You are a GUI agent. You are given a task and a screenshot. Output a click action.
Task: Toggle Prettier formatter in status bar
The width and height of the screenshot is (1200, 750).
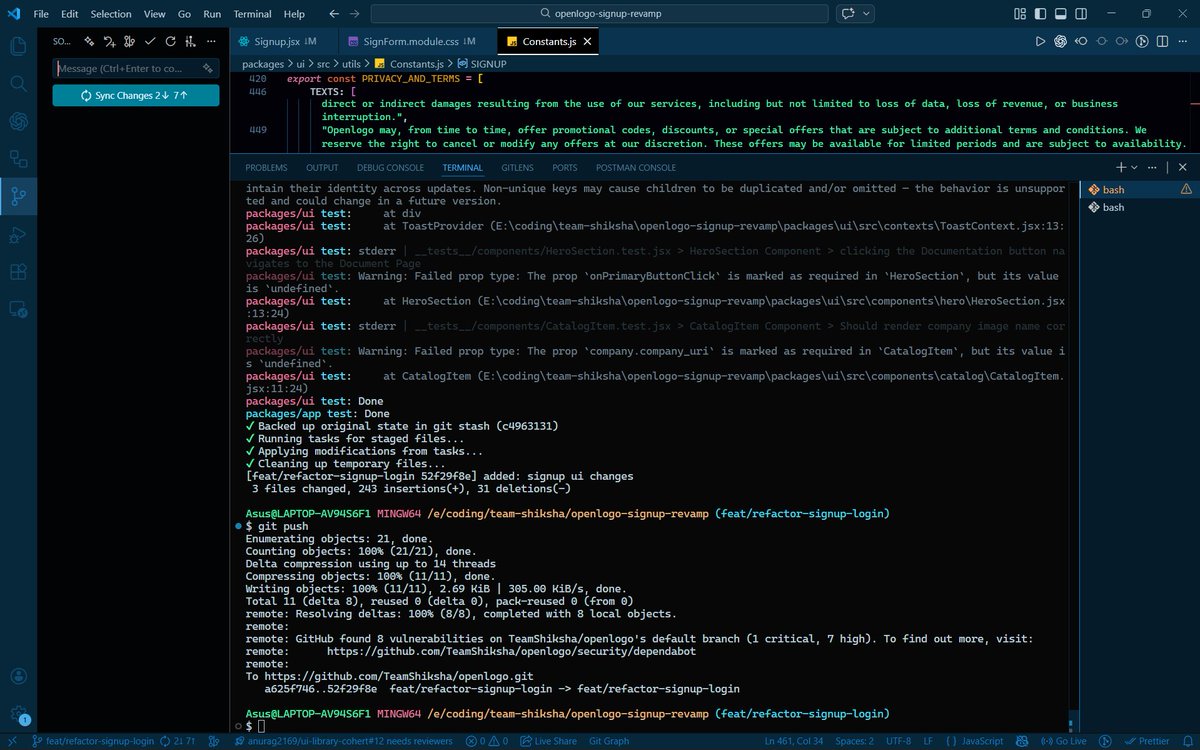1146,741
